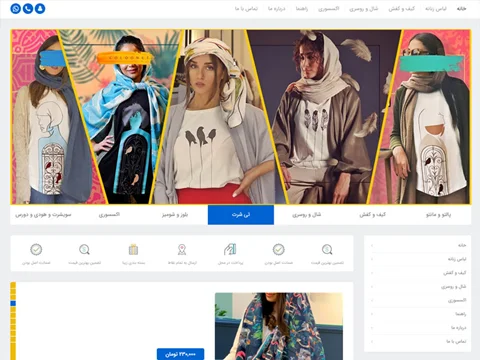Click the gift box packaging icon (بسته بندی زیبا)
This screenshot has width=480, height=360.
[x=133, y=249]
